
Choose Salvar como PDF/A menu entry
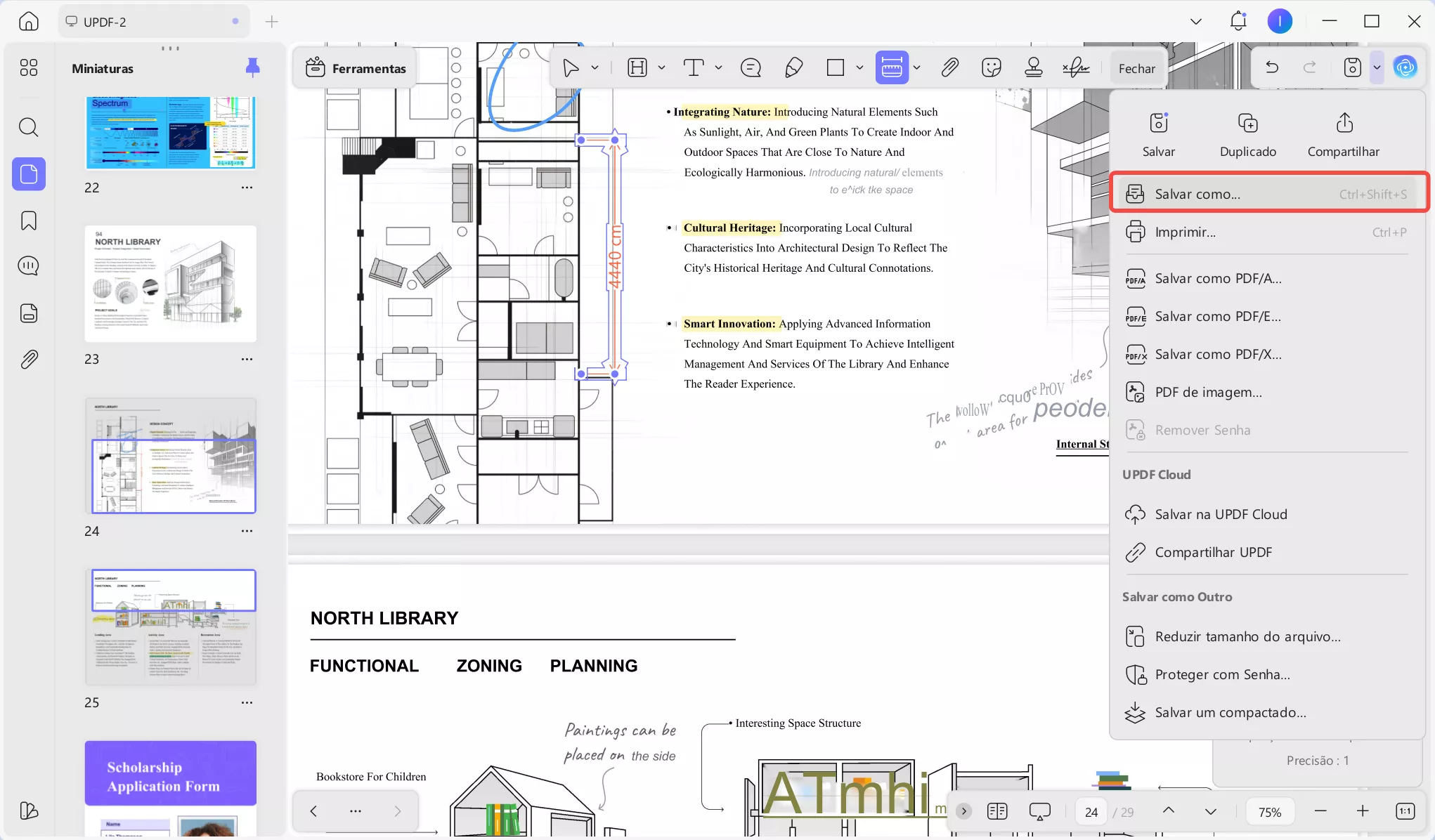tap(1218, 279)
